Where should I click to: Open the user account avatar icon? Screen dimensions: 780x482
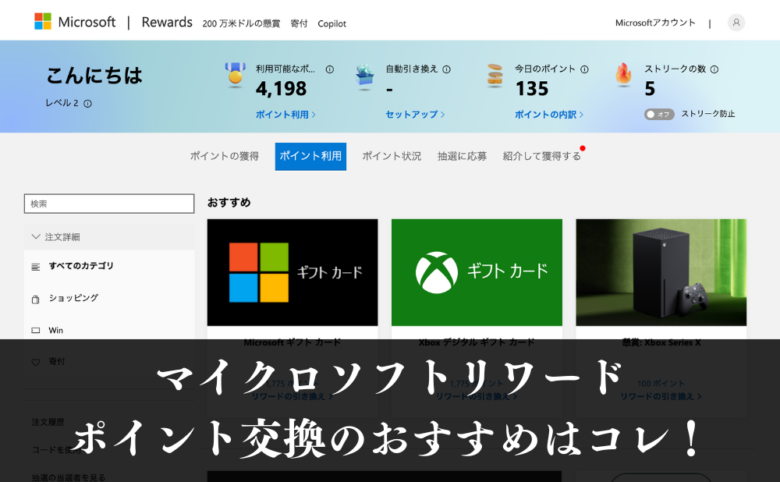[736, 22]
